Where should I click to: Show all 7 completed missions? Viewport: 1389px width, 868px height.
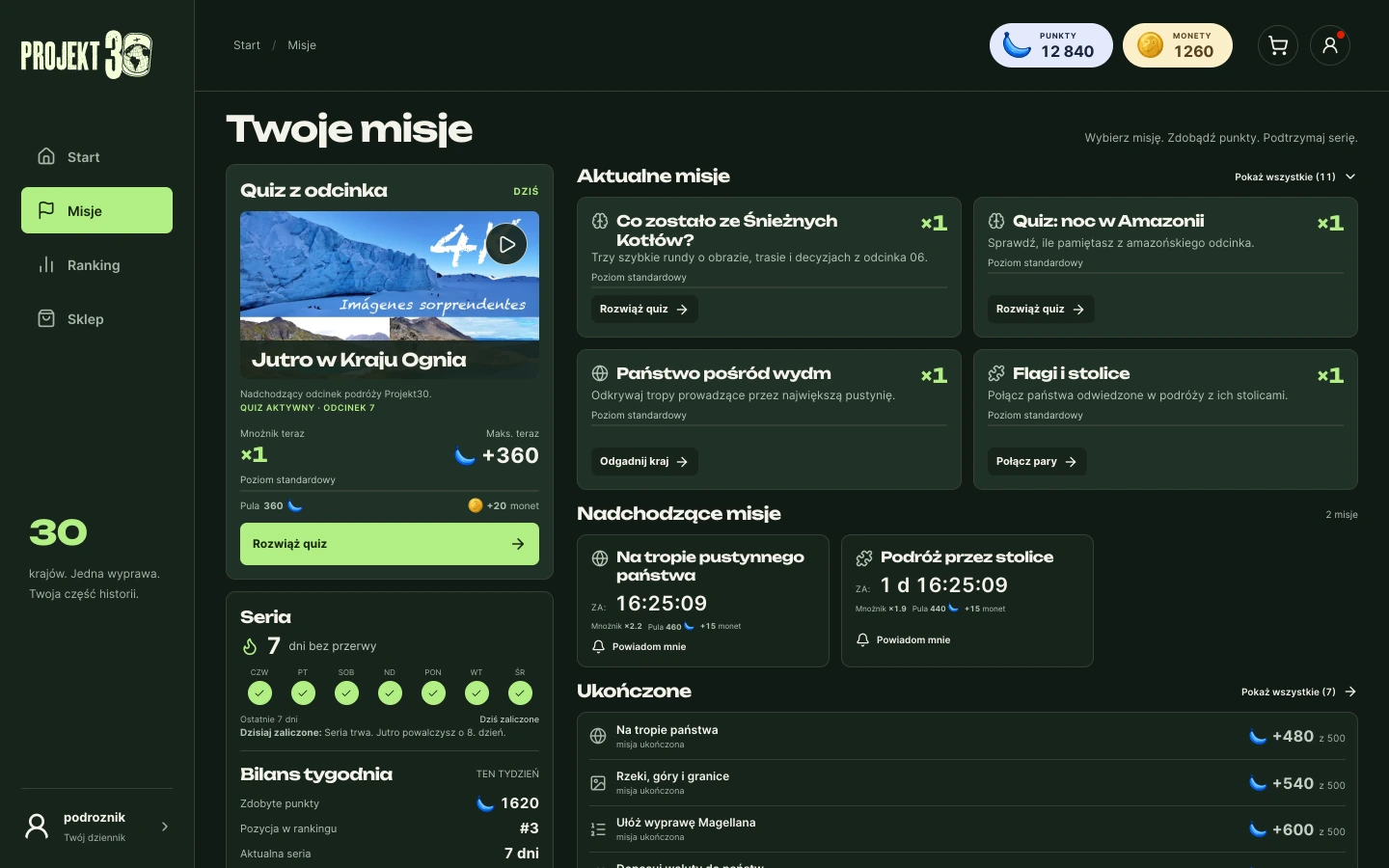pos(1298,692)
